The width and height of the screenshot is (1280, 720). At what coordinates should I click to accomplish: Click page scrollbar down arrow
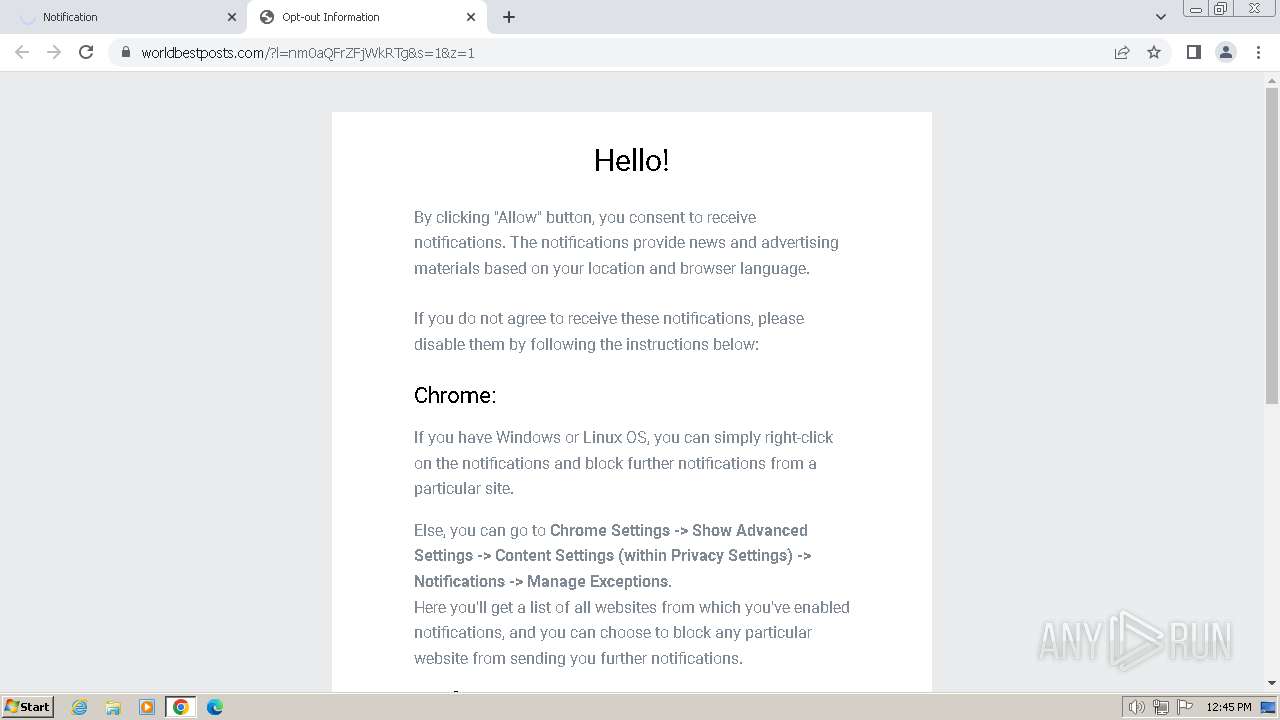1272,683
